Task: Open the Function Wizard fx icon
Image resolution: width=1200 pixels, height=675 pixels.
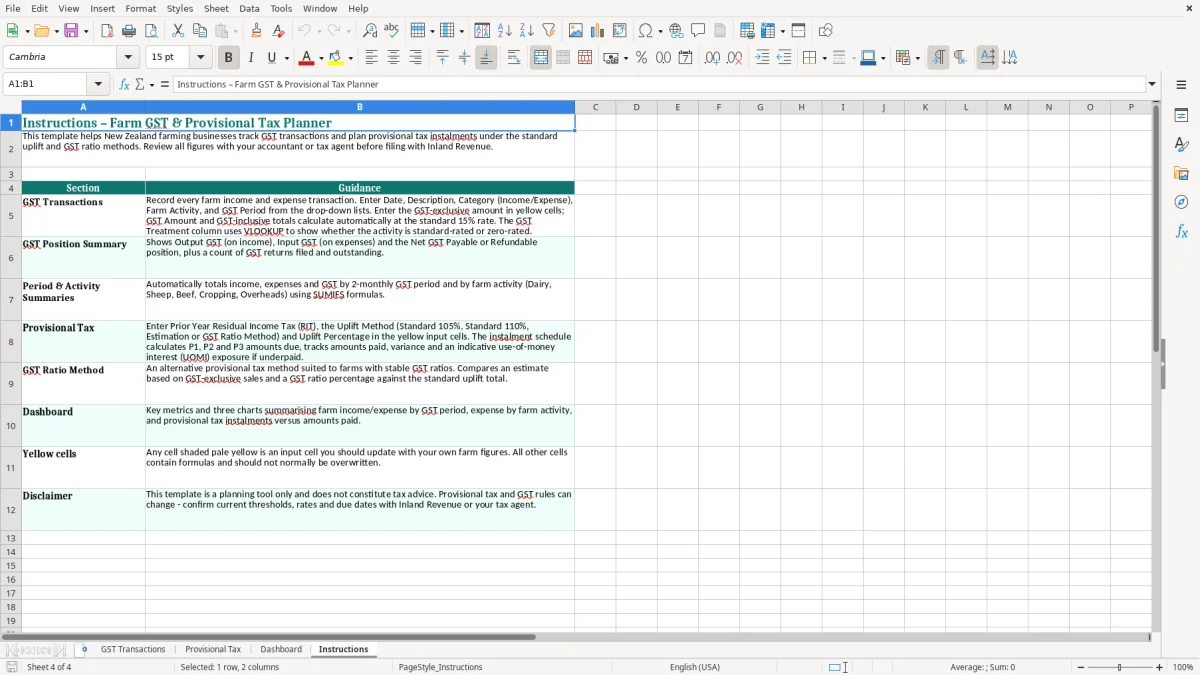Action: tap(125, 84)
